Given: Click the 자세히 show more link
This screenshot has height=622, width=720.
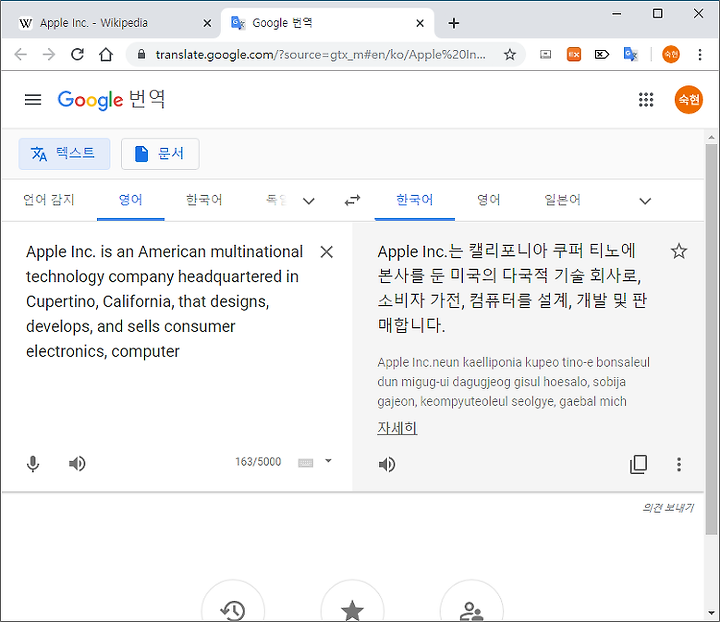Looking at the screenshot, I should click(397, 428).
